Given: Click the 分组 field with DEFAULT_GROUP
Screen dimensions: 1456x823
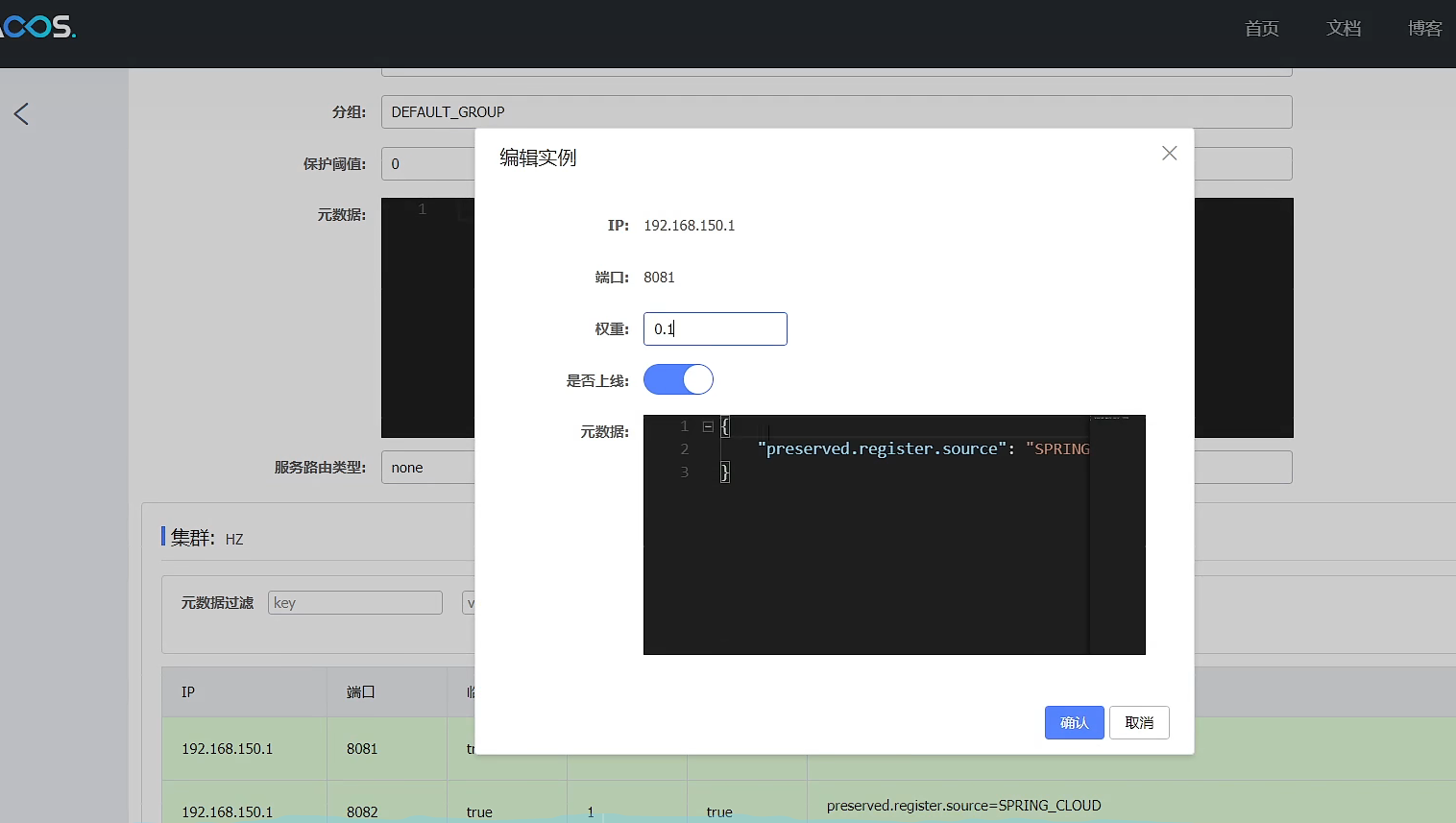Looking at the screenshot, I should pos(836,112).
